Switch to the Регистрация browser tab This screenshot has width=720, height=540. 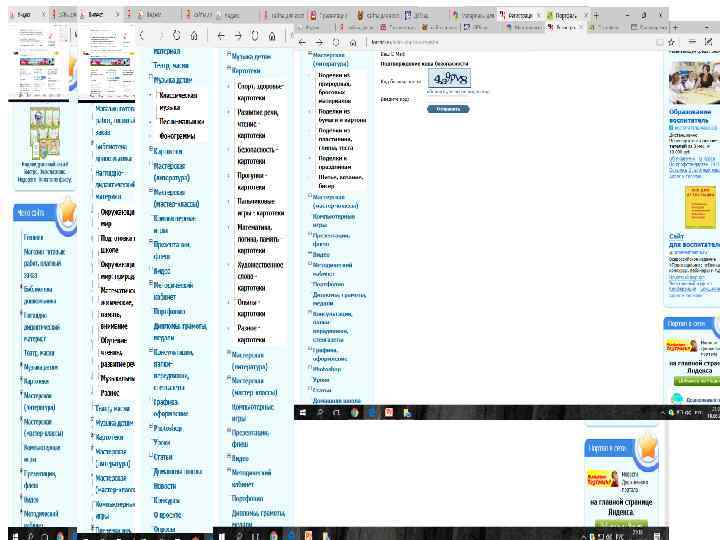(x=519, y=15)
